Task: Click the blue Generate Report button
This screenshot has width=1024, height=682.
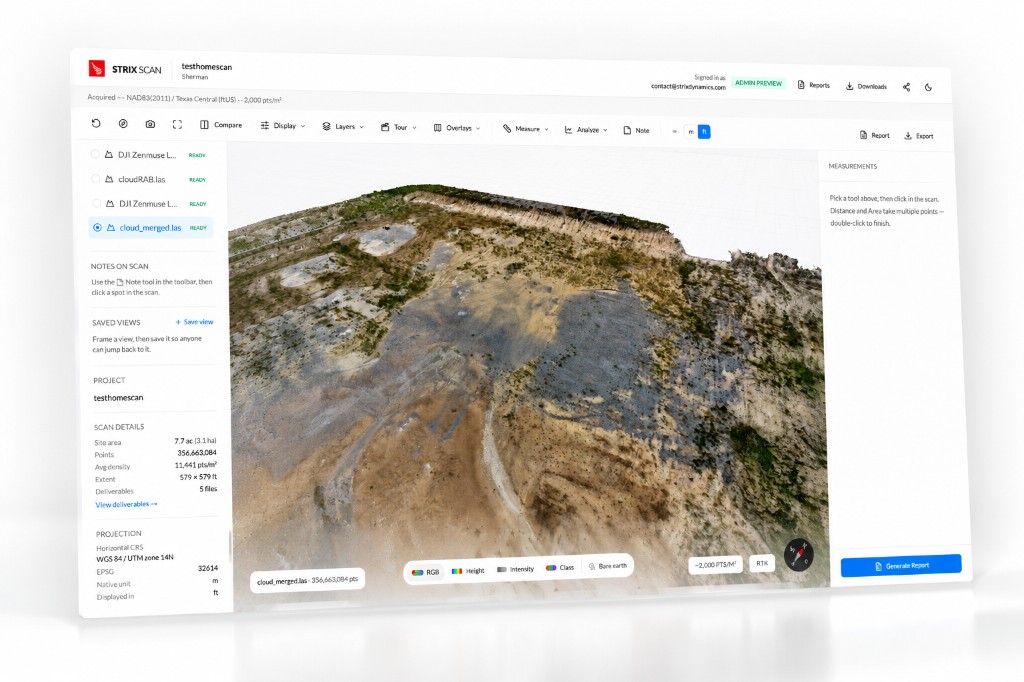Action: (x=901, y=565)
